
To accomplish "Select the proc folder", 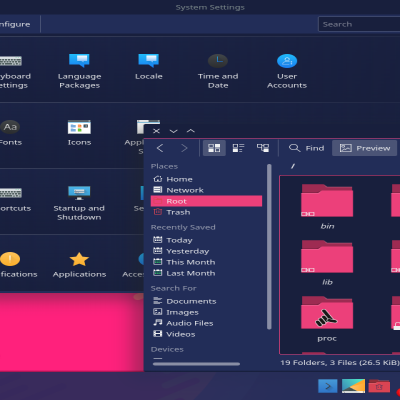I will [x=327, y=319].
